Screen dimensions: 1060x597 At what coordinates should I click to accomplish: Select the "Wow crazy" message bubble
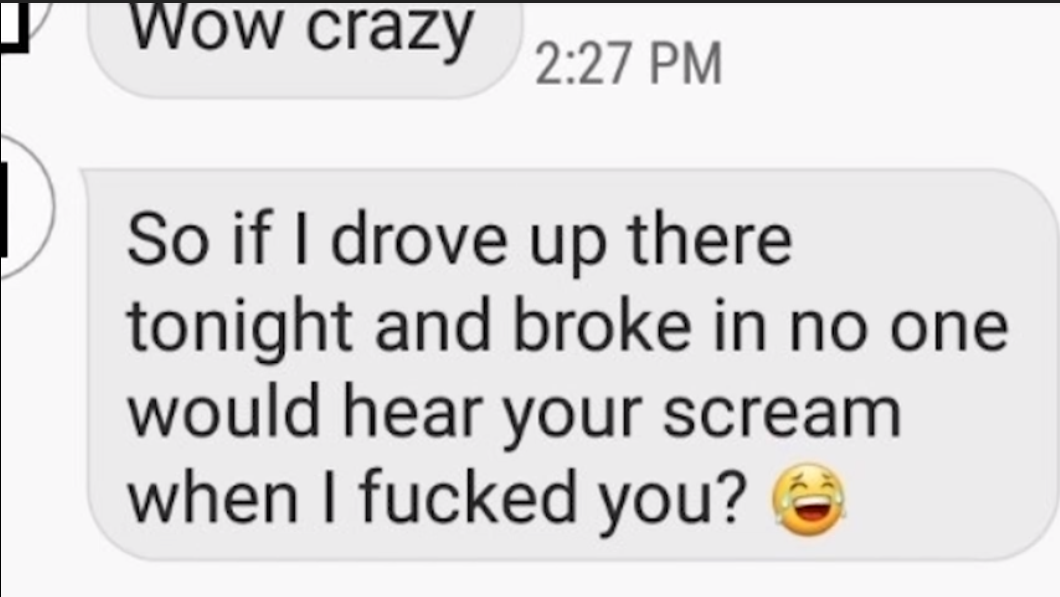pos(302,49)
